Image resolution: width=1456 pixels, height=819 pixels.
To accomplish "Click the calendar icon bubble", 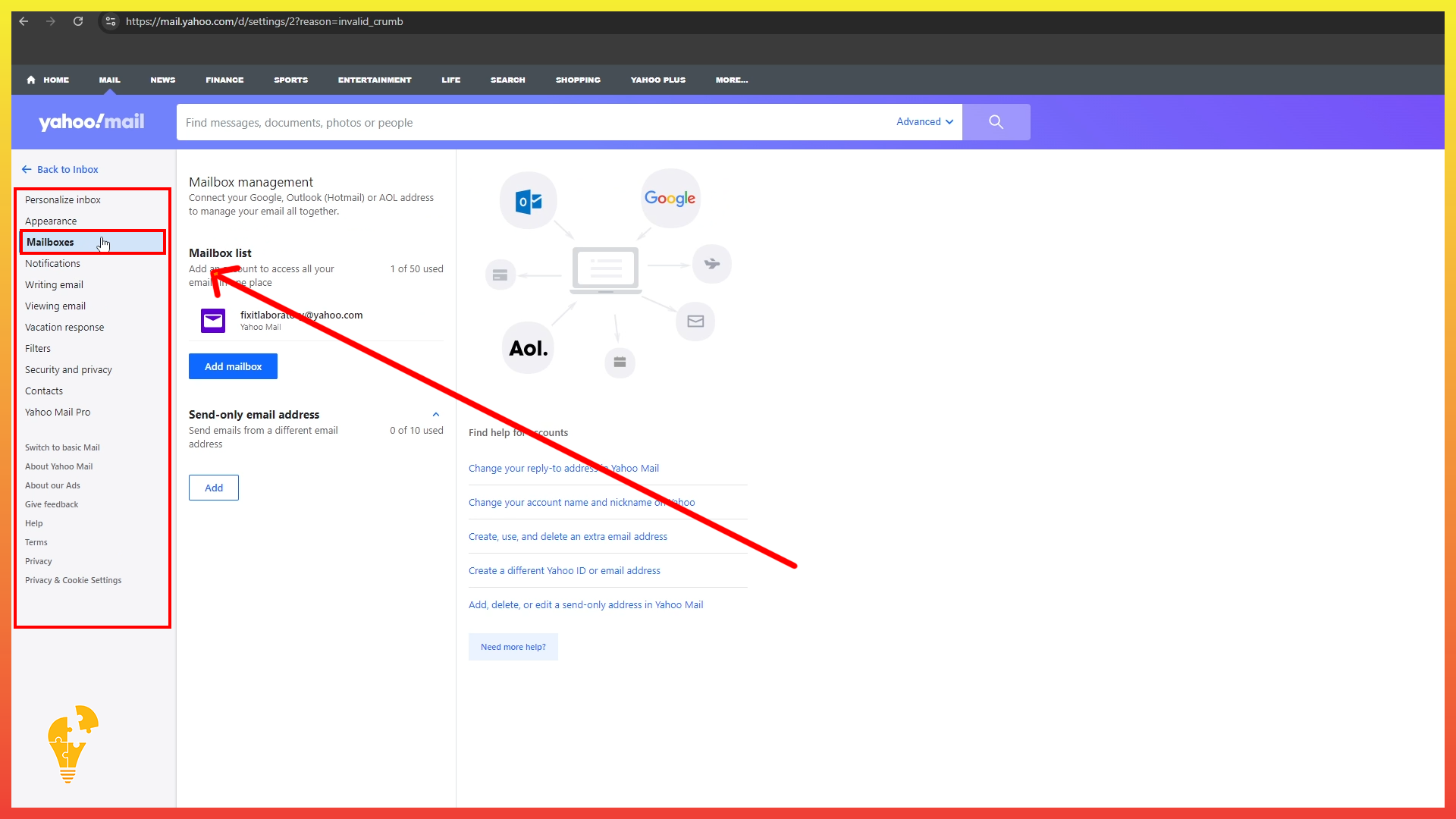I will pos(620,362).
